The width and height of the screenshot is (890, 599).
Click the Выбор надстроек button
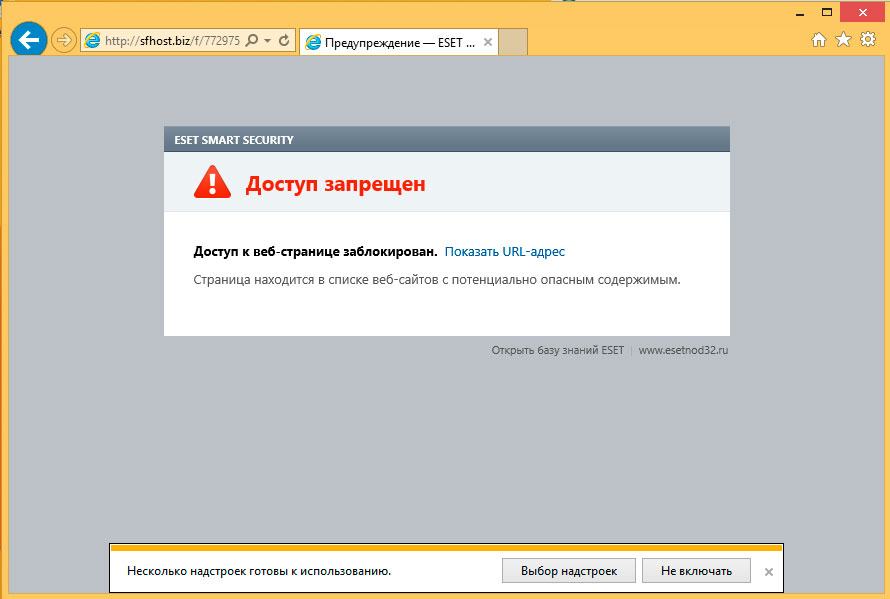569,571
